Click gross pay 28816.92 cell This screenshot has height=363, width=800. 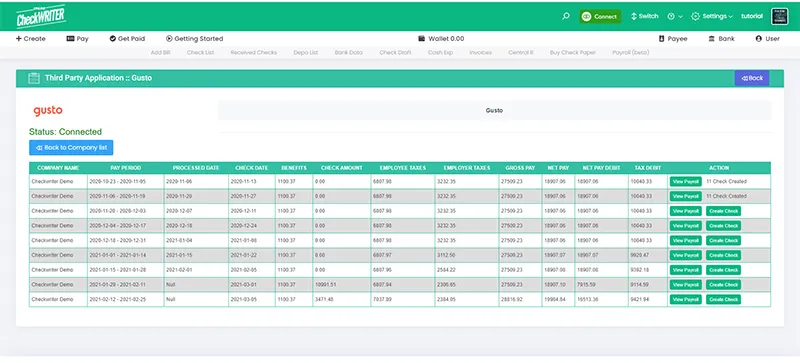pos(520,300)
